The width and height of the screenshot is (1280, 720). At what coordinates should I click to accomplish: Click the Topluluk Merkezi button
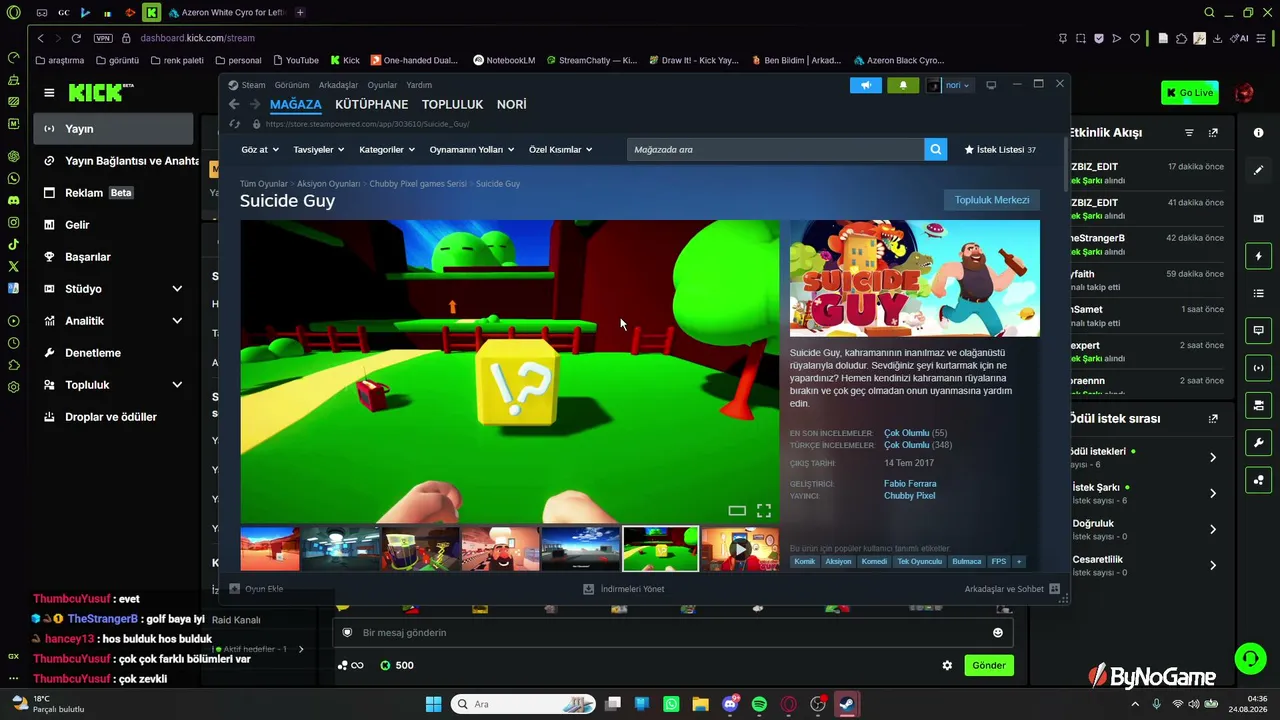pyautogui.click(x=992, y=200)
